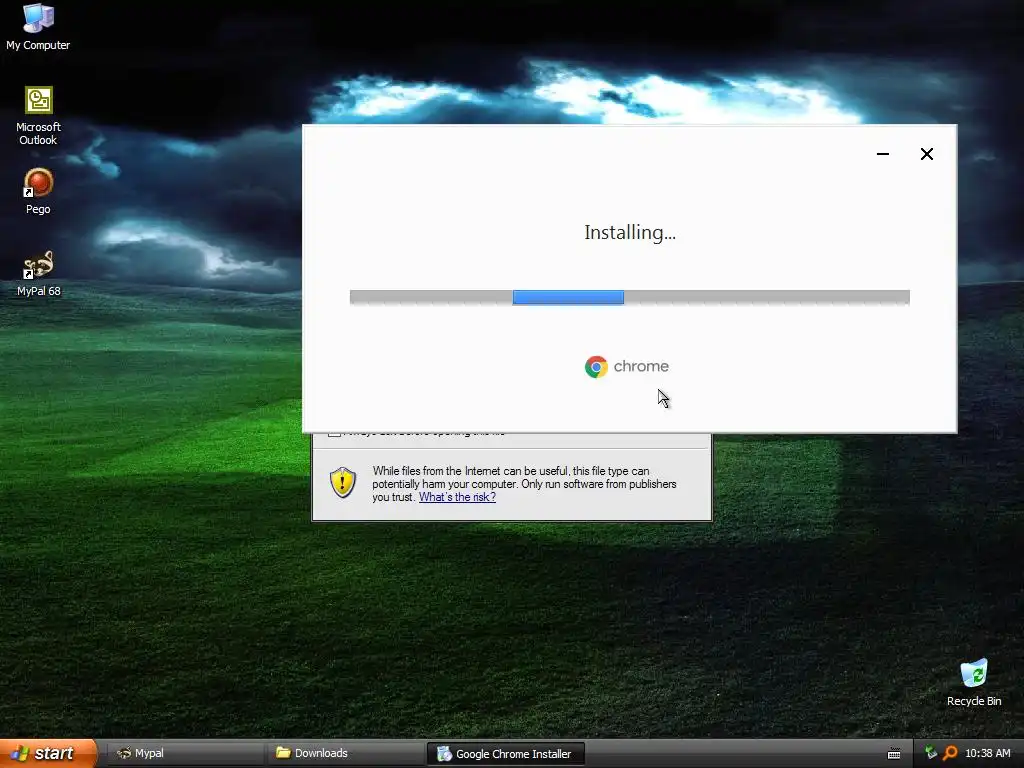Viewport: 1024px width, 768px height.
Task: Click the network connection tray icon
Action: click(931, 753)
